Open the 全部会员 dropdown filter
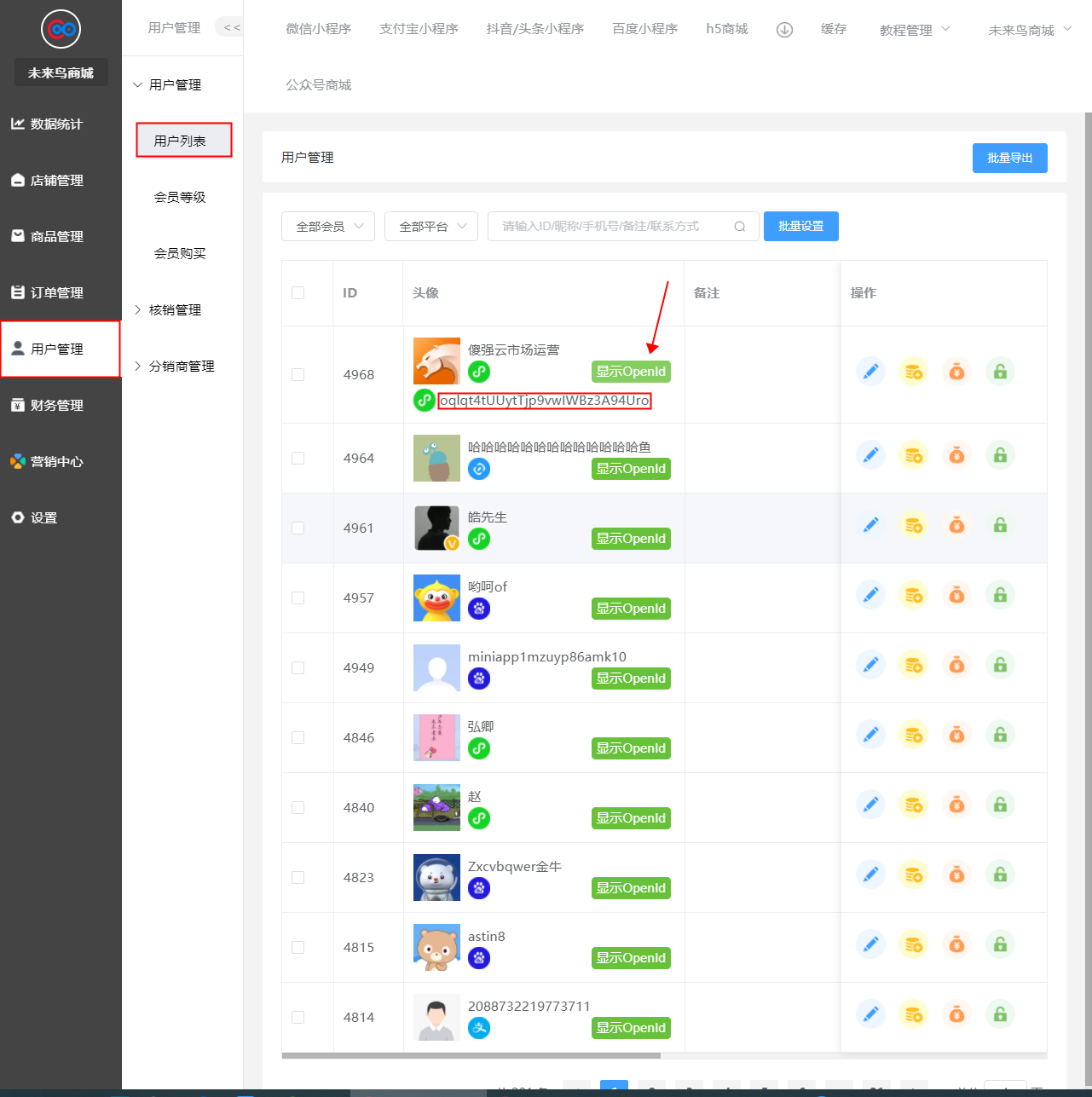Viewport: 1092px width, 1097px height. click(328, 227)
